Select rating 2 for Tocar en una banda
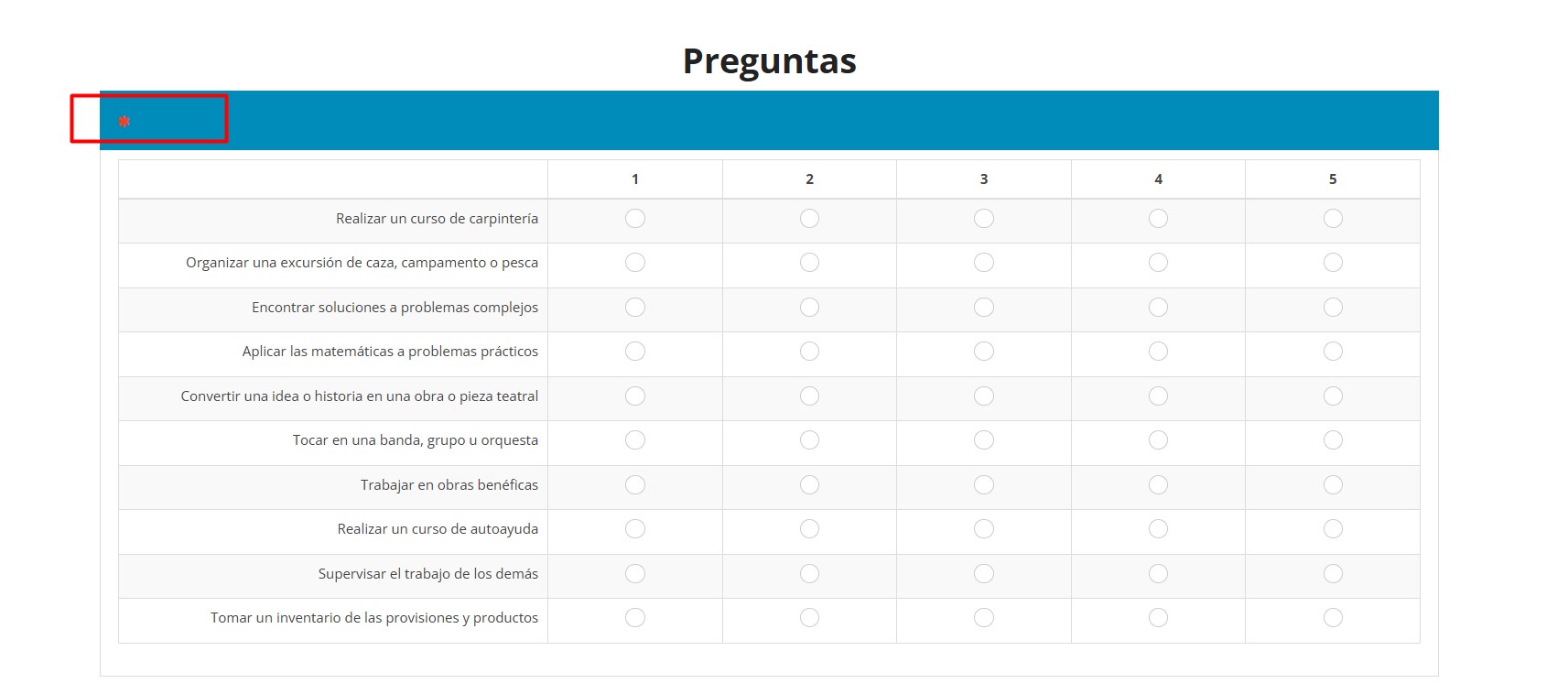Viewport: 1568px width, 683px height. tap(809, 440)
